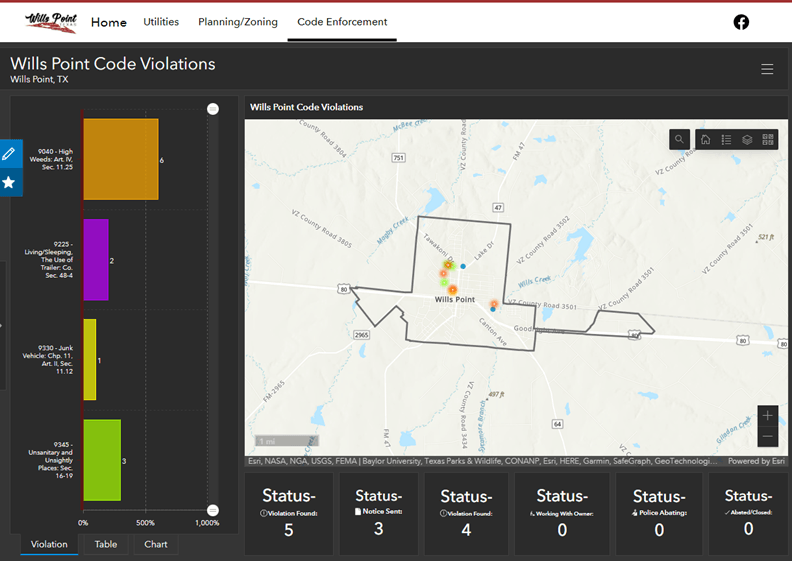Click the Powered by Esri link

(x=756, y=461)
